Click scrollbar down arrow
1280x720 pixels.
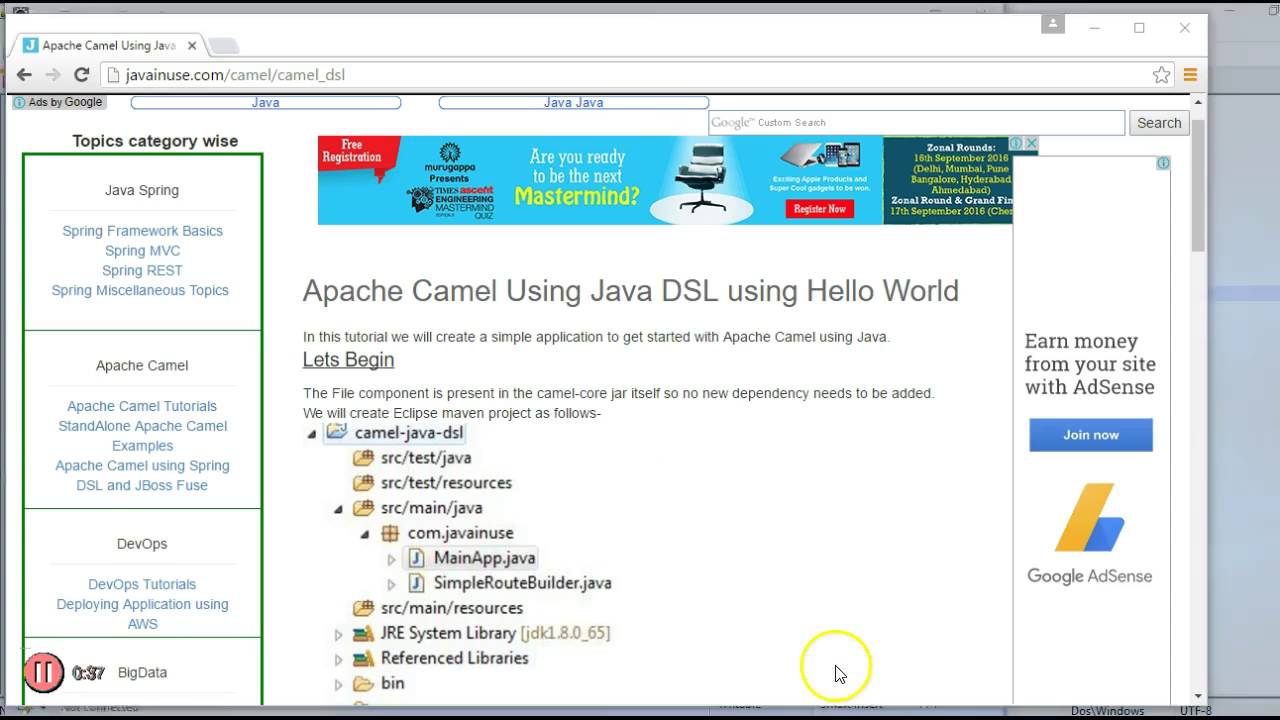click(x=1198, y=696)
